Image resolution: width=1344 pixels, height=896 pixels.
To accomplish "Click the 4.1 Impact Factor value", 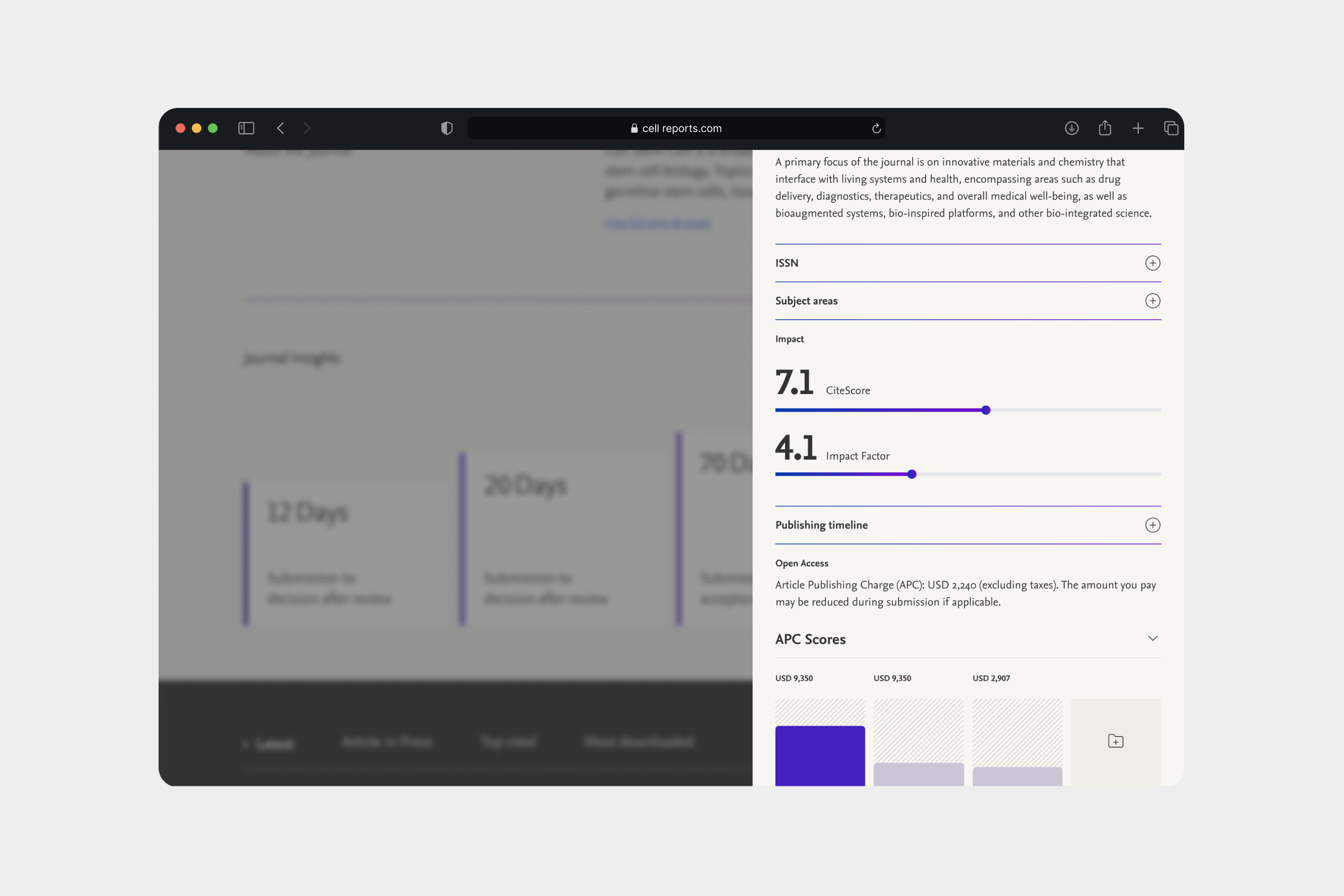I will coord(795,447).
